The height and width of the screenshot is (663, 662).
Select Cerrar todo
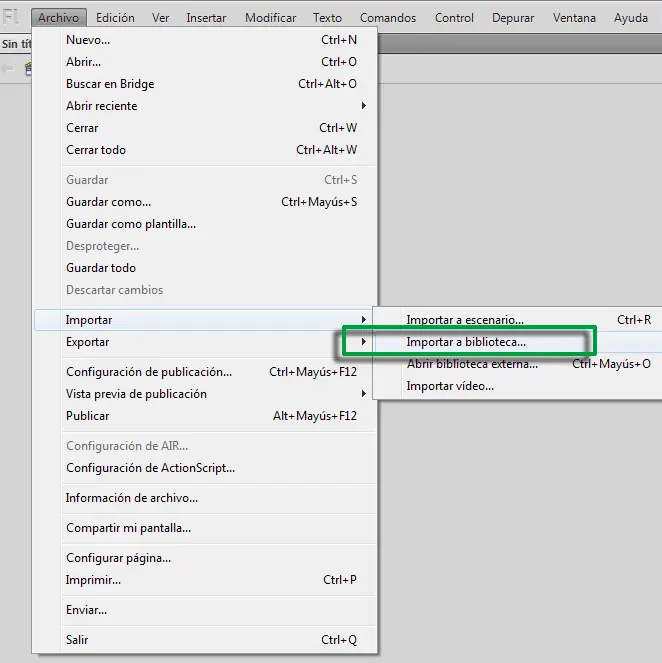coord(205,150)
